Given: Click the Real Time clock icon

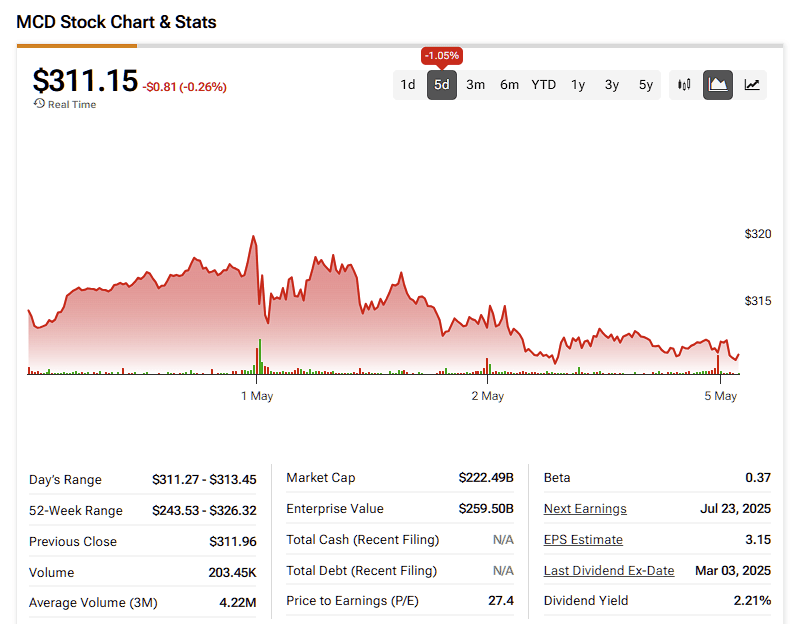Looking at the screenshot, I should pos(39,103).
